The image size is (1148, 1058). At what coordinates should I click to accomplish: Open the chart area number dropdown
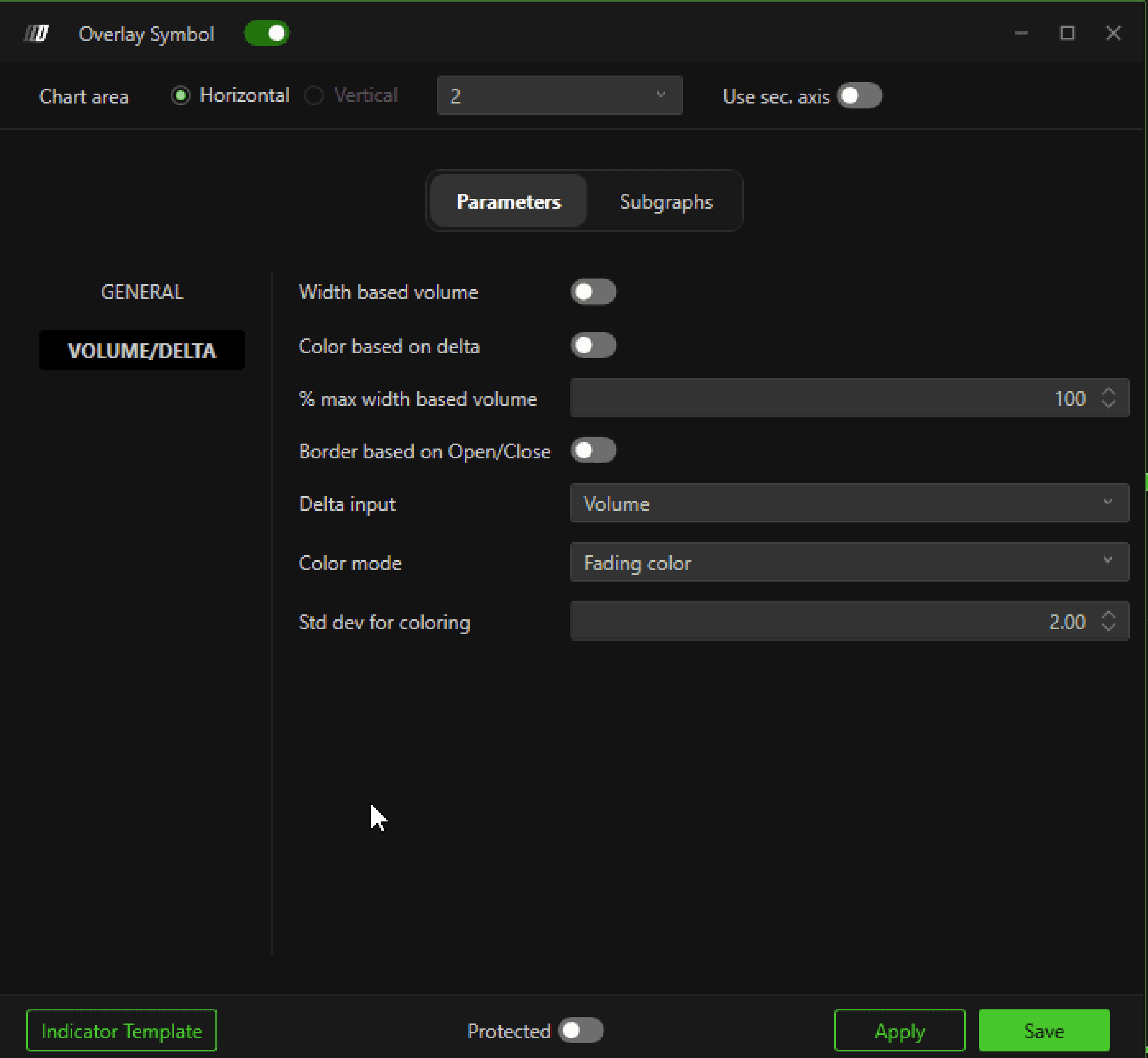coord(559,96)
